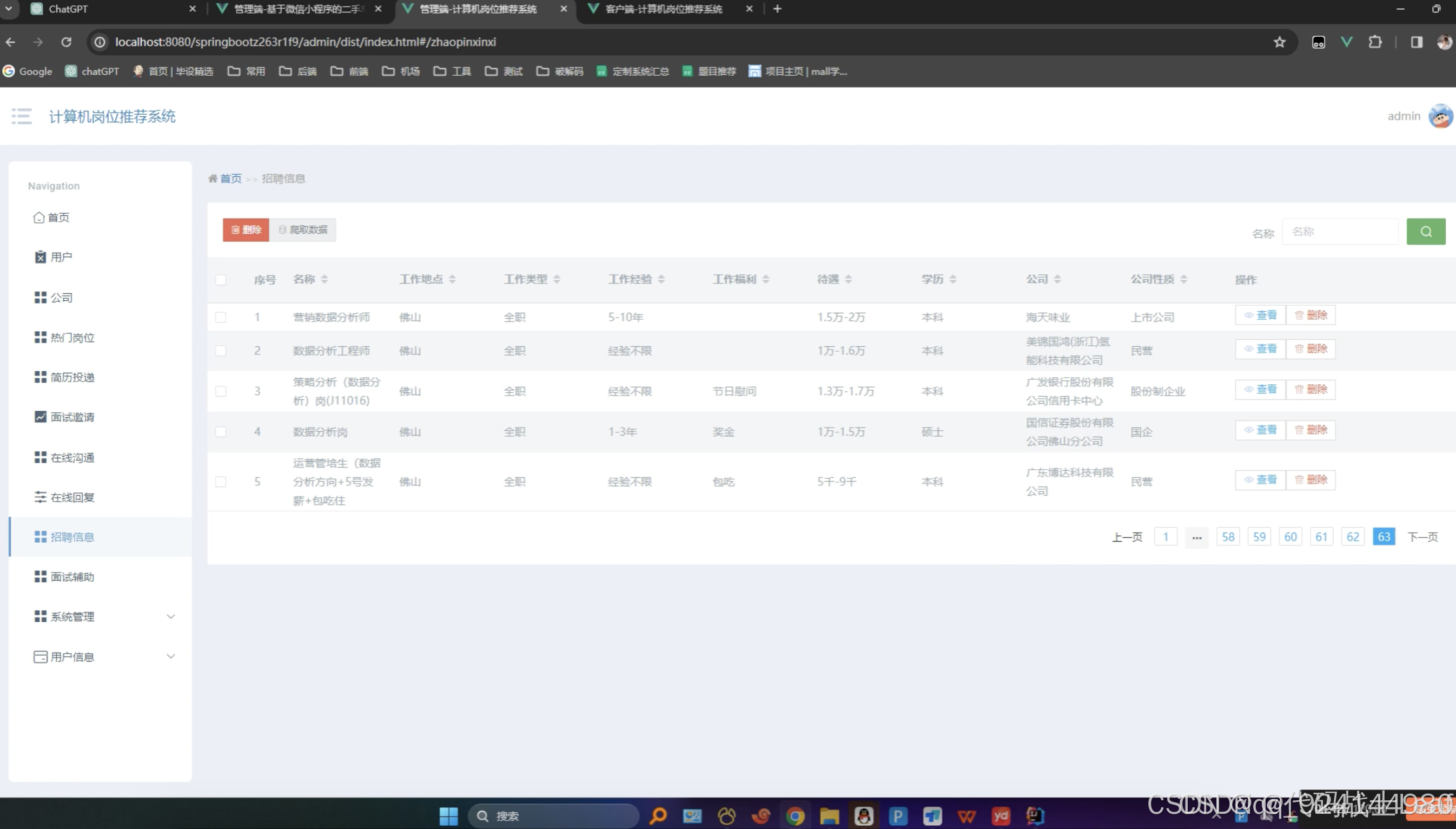
Task: Open 热门岗位 in the navigation
Action: (72, 338)
